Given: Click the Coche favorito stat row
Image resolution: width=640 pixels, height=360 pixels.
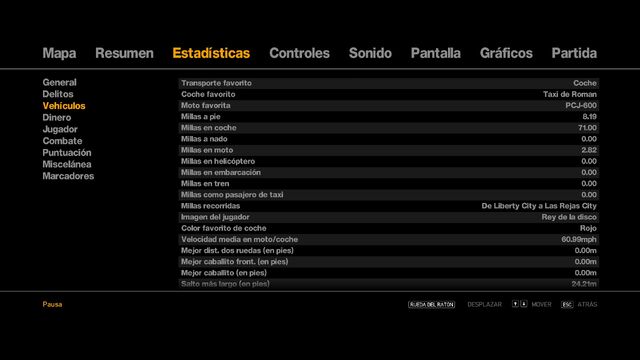Looking at the screenshot, I should [x=389, y=94].
